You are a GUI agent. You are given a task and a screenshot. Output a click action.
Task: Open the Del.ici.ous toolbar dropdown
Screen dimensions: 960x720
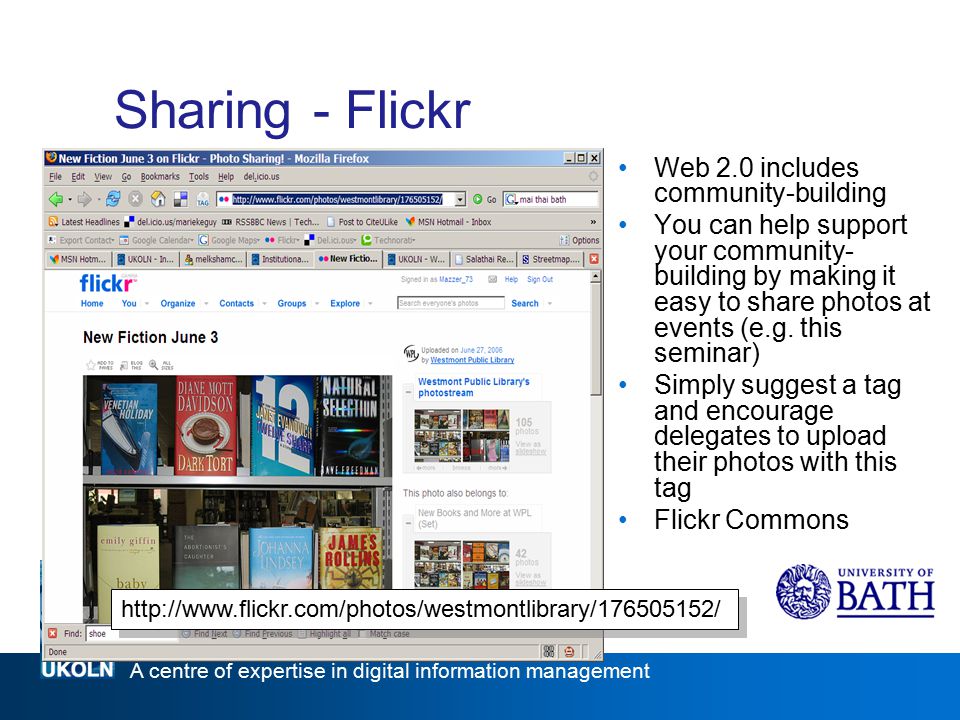coord(330,240)
